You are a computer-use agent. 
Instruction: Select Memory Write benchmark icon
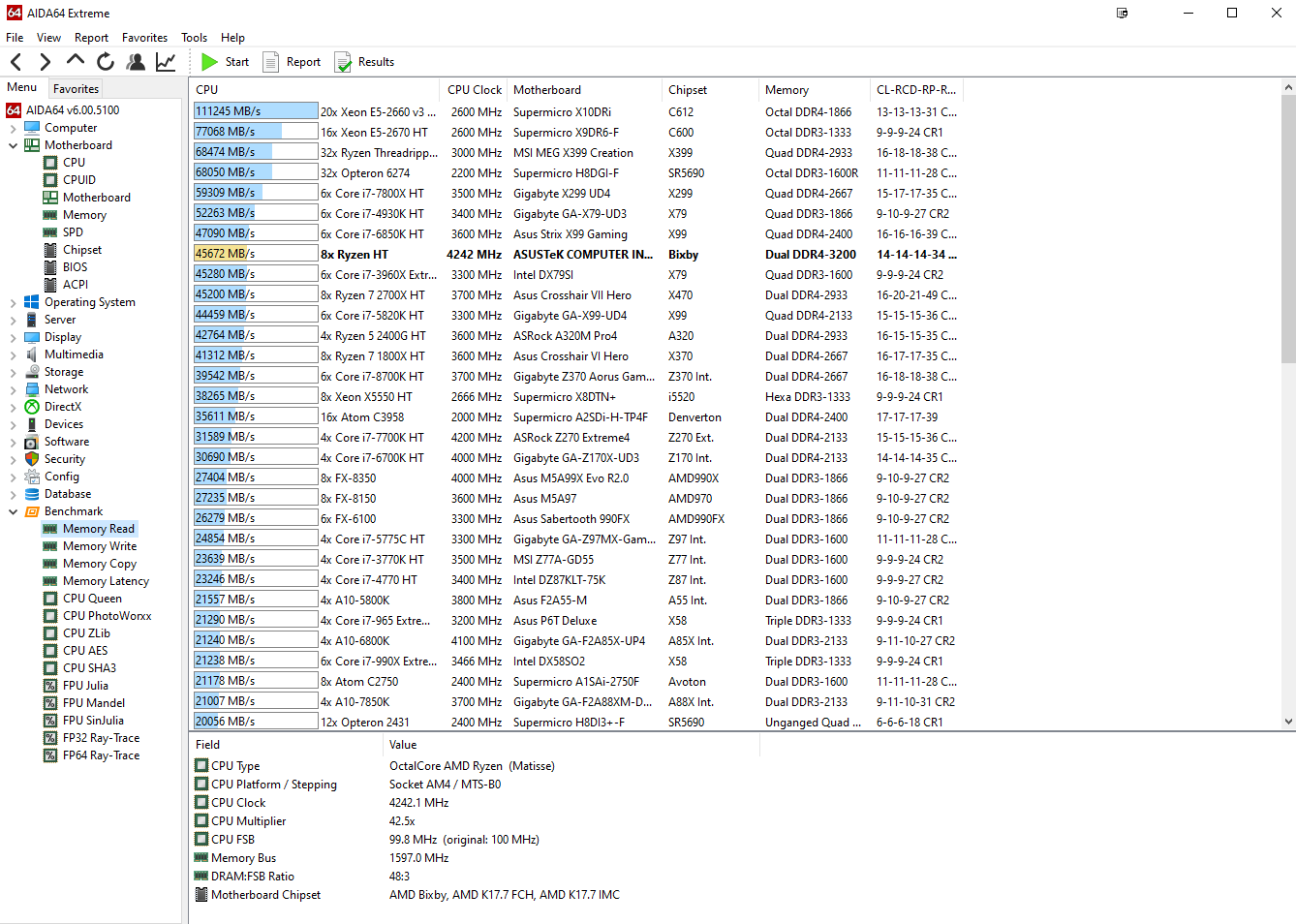click(50, 546)
